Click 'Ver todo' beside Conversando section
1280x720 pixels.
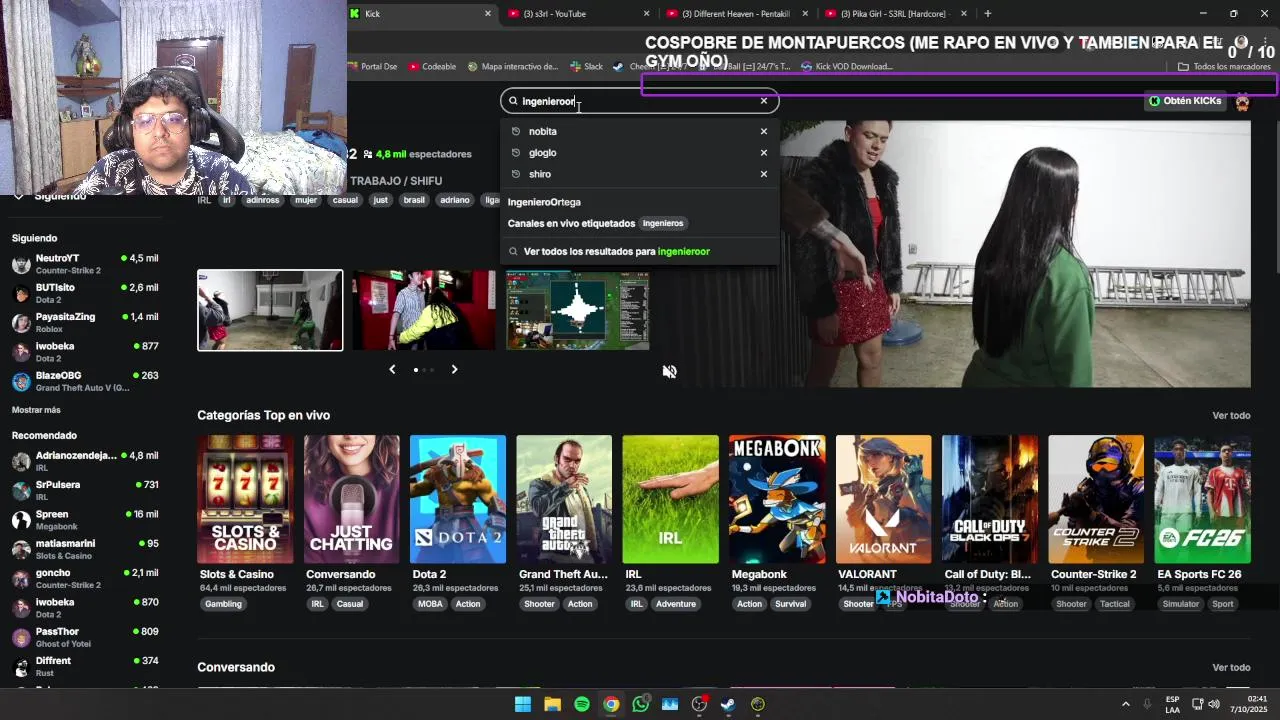pos(1231,667)
